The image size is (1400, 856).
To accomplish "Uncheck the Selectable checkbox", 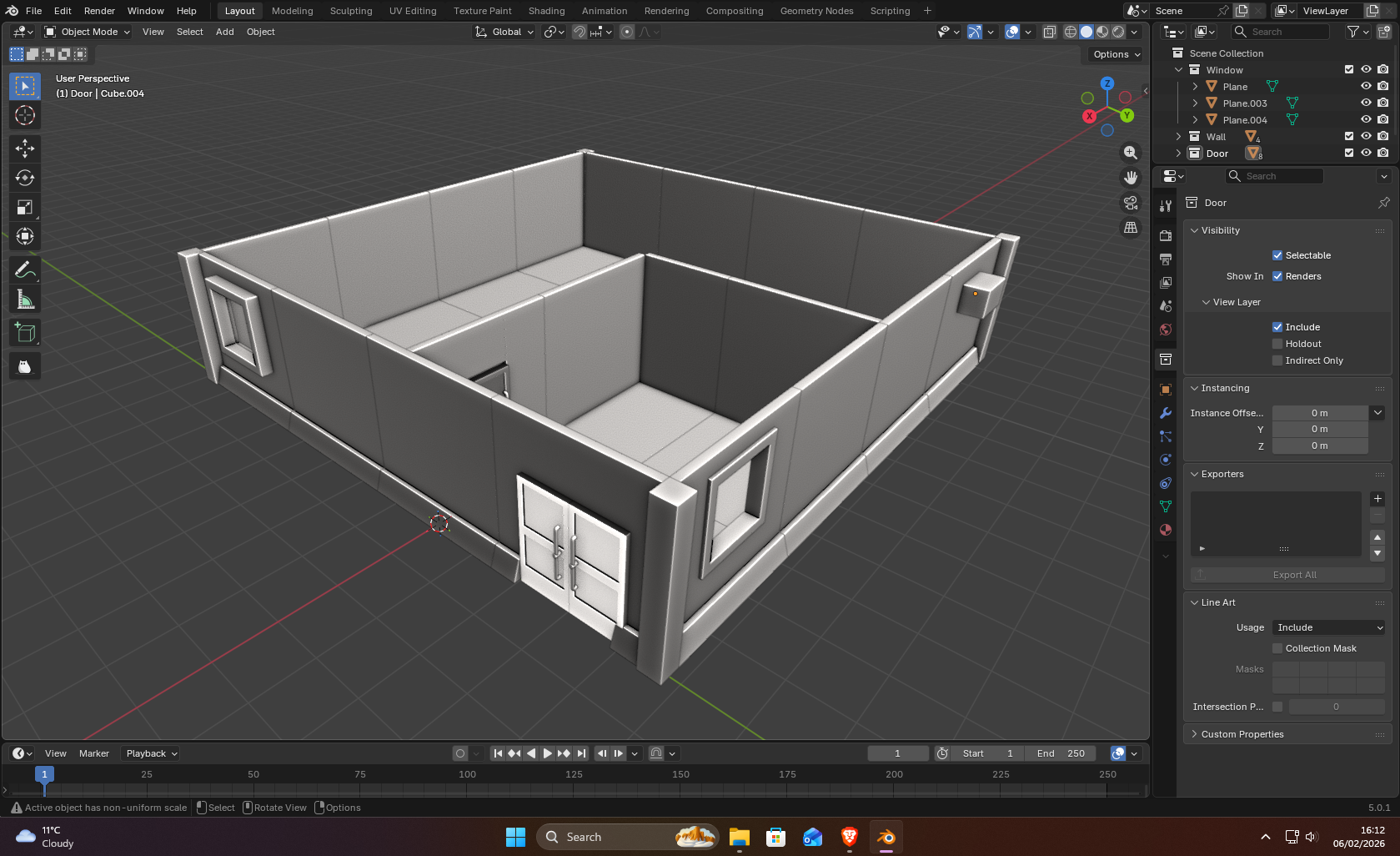I will [x=1277, y=255].
